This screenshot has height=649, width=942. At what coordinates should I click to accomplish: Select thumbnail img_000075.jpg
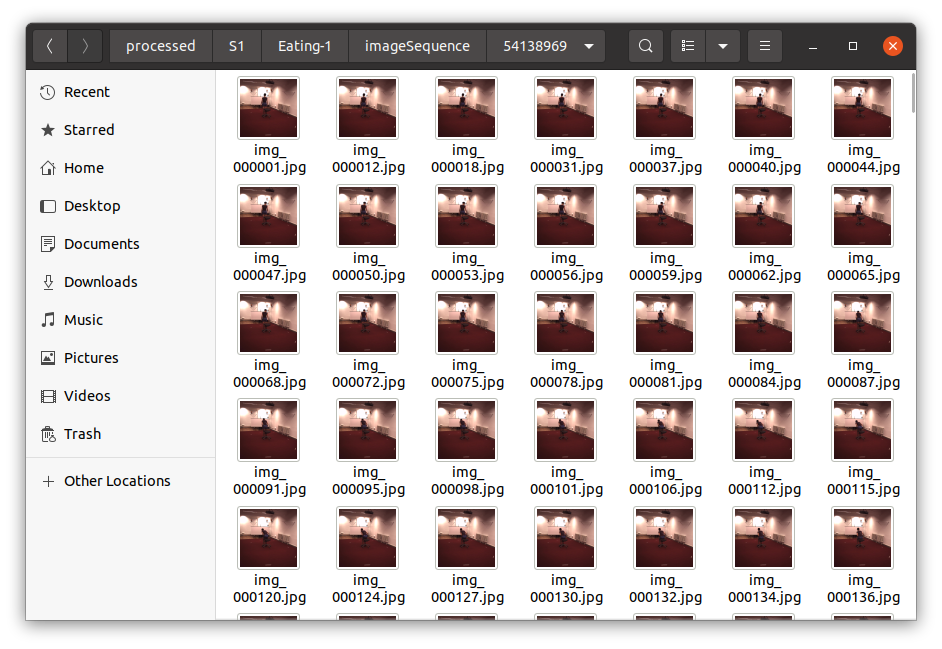[467, 323]
